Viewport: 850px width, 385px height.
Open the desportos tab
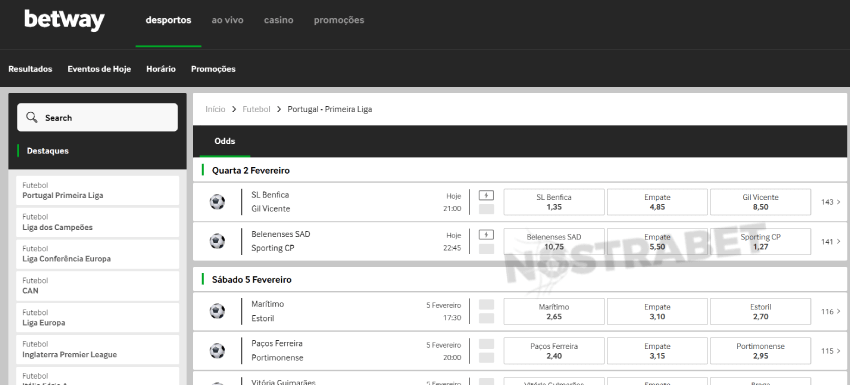pyautogui.click(x=169, y=20)
